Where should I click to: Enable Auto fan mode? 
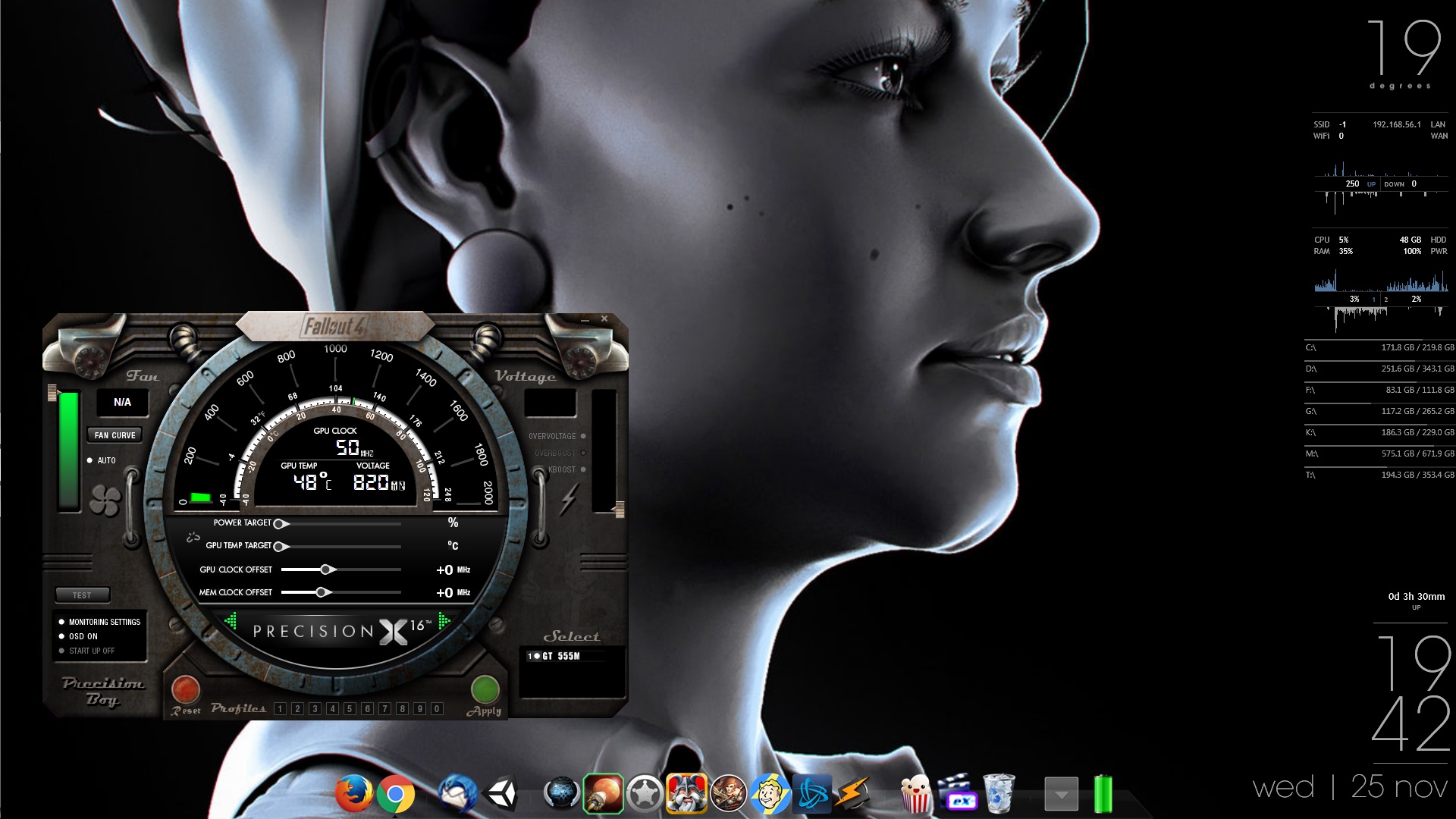coord(102,460)
